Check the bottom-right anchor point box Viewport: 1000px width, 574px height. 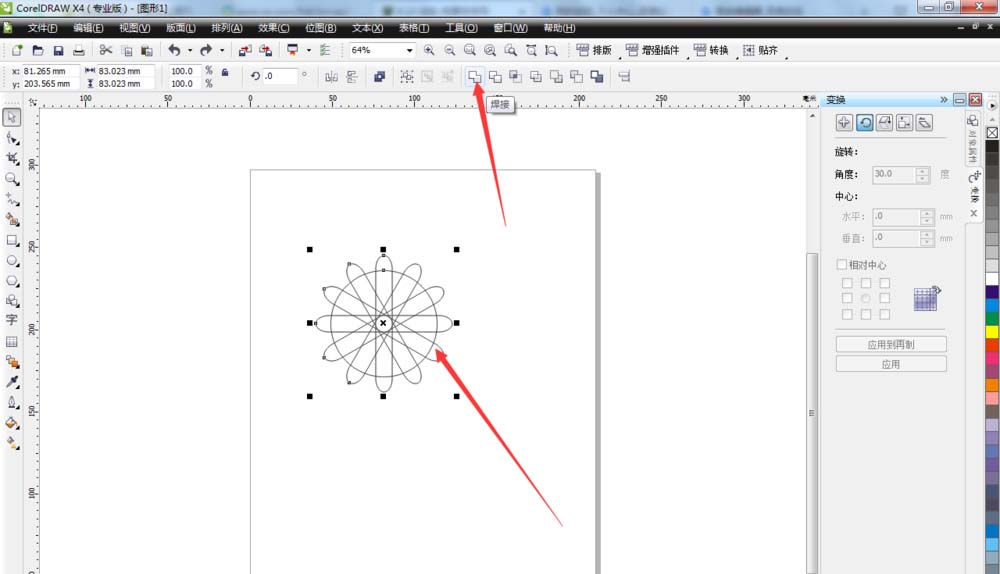885,314
